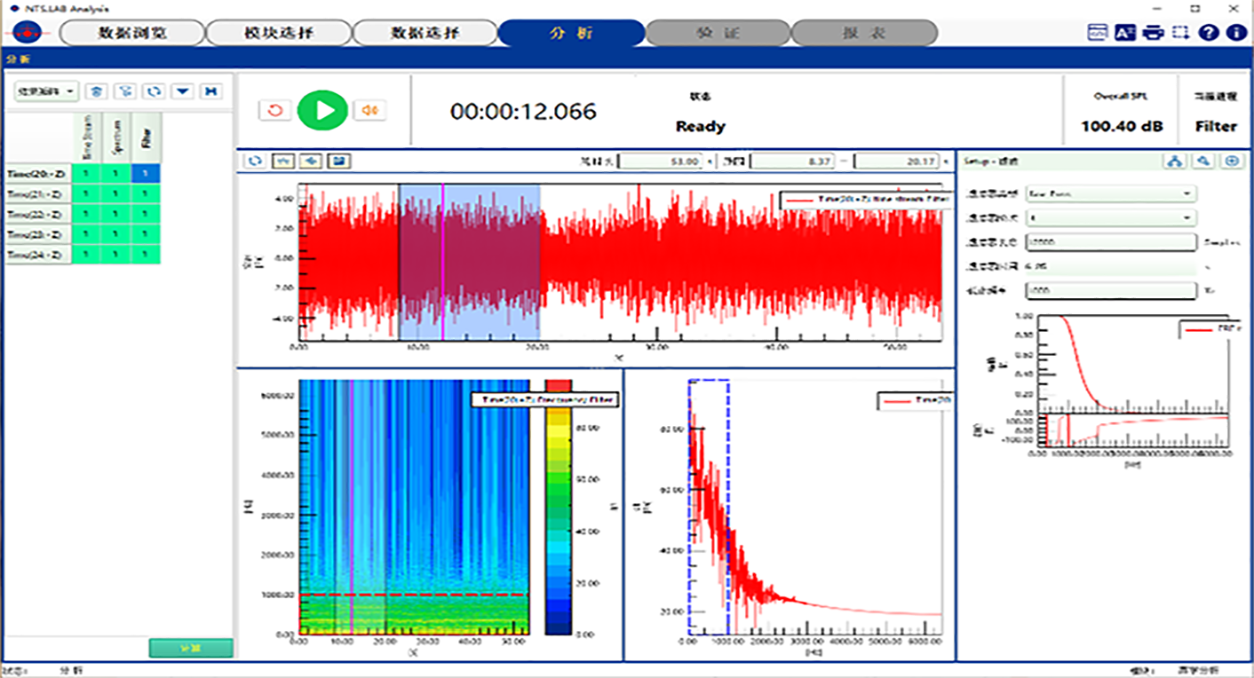Click the printer icon in top toolbar
Viewport: 1254px width, 678px height.
[x=1153, y=32]
